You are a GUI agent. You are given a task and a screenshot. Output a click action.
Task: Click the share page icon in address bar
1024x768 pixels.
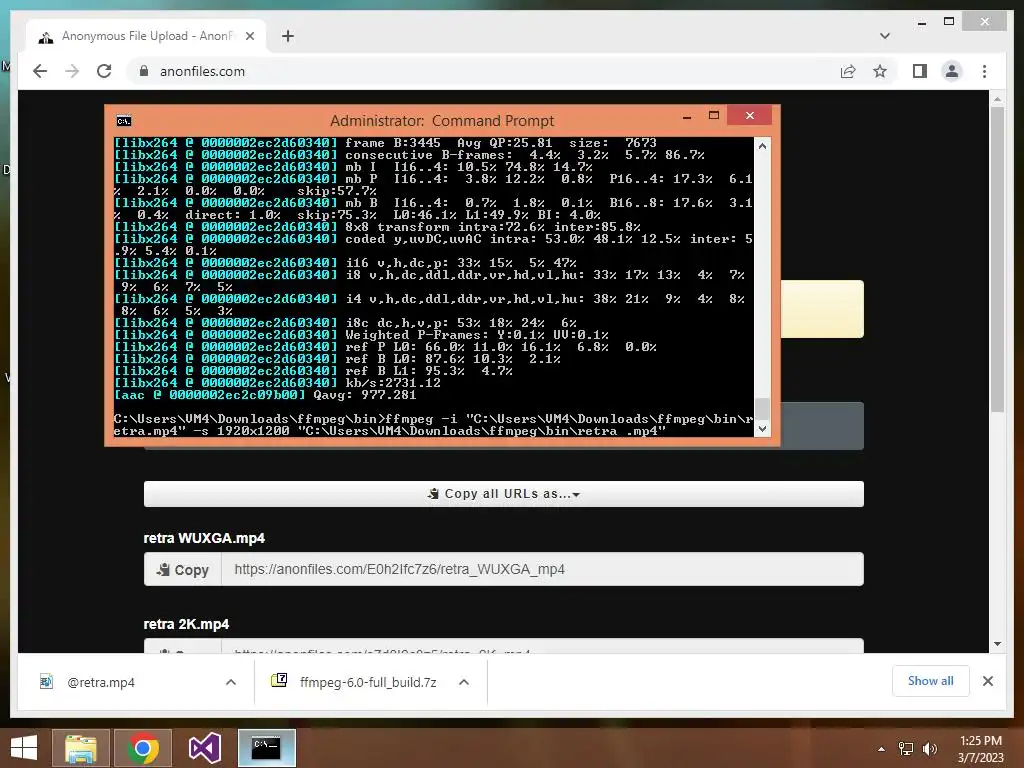(848, 71)
